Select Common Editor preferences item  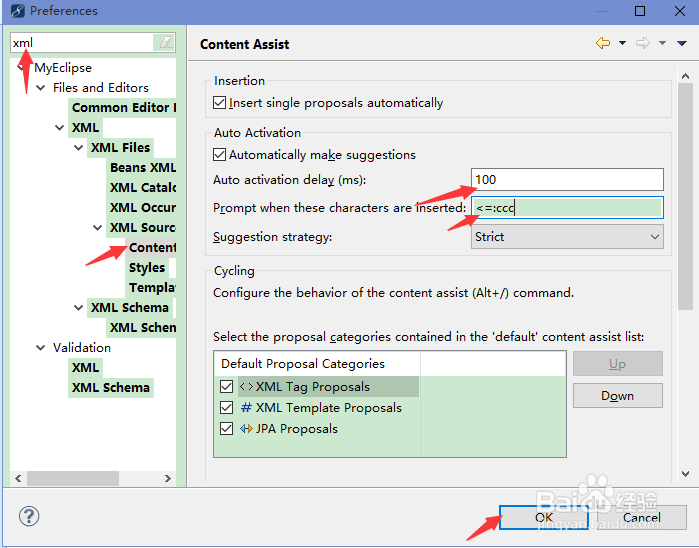(x=123, y=107)
